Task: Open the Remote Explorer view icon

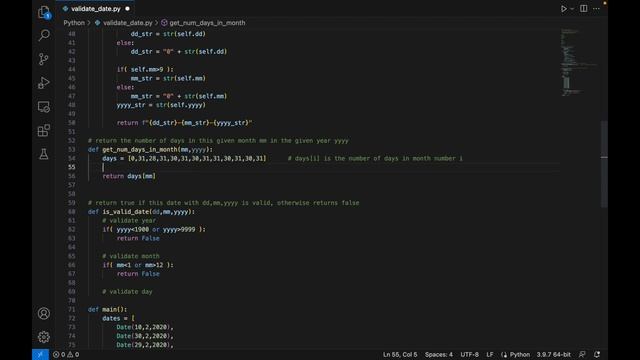Action: (44, 107)
